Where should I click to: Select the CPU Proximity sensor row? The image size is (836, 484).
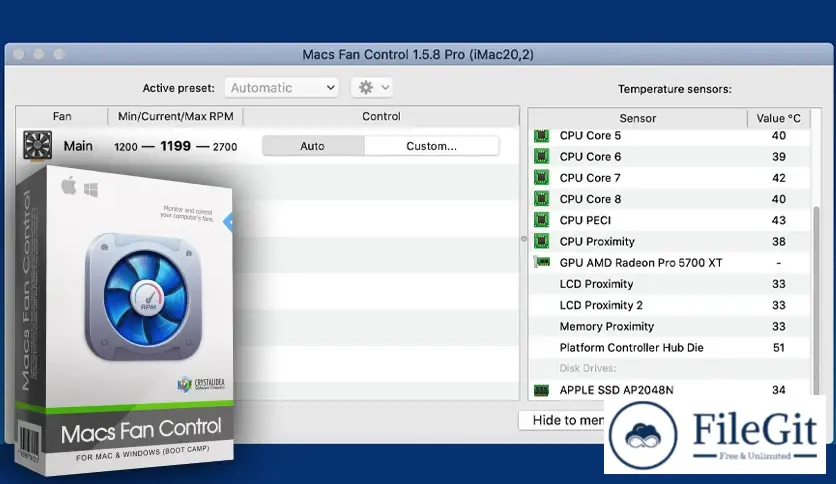tap(670, 241)
